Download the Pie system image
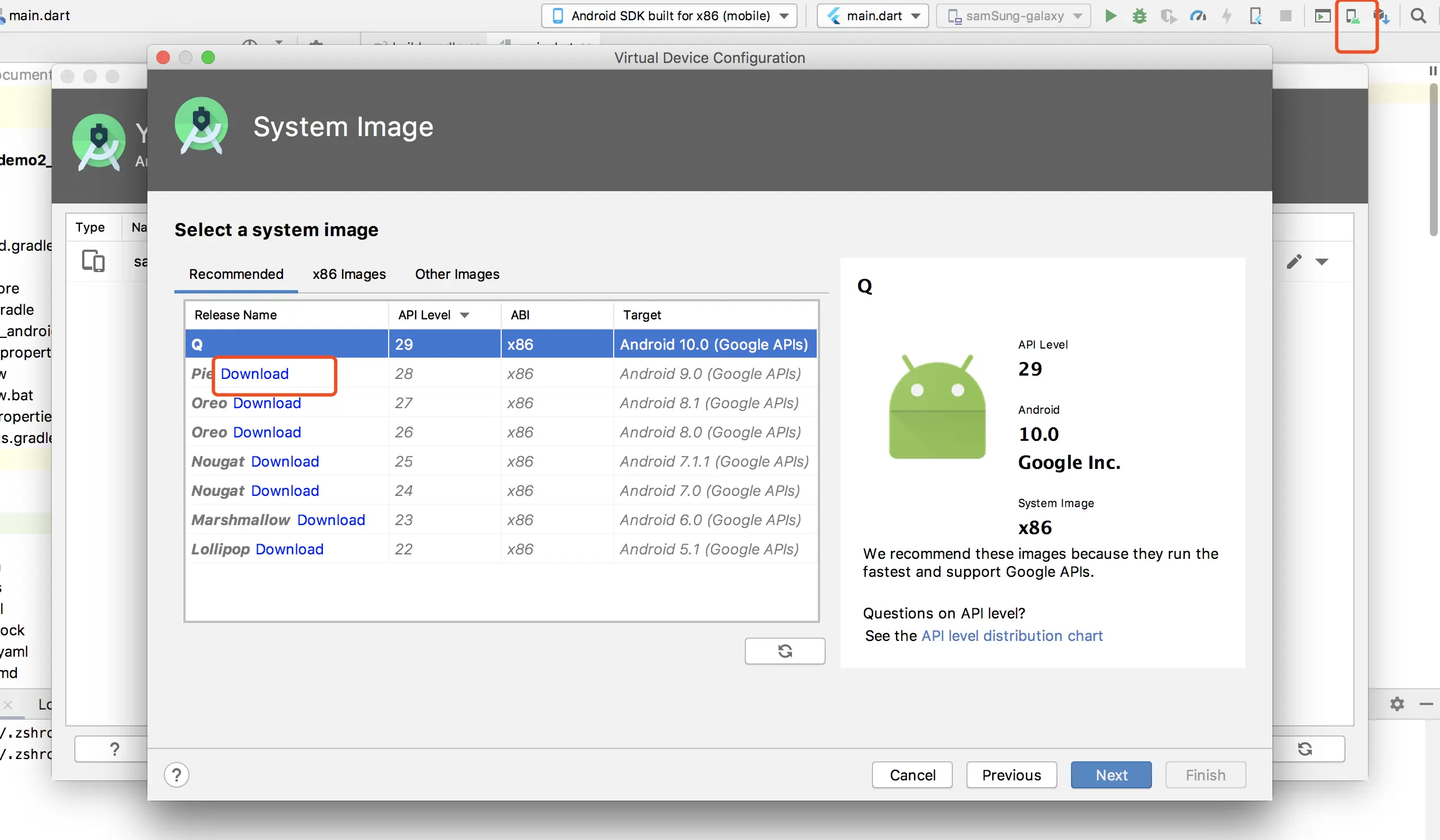Image resolution: width=1440 pixels, height=840 pixels. [x=254, y=374]
